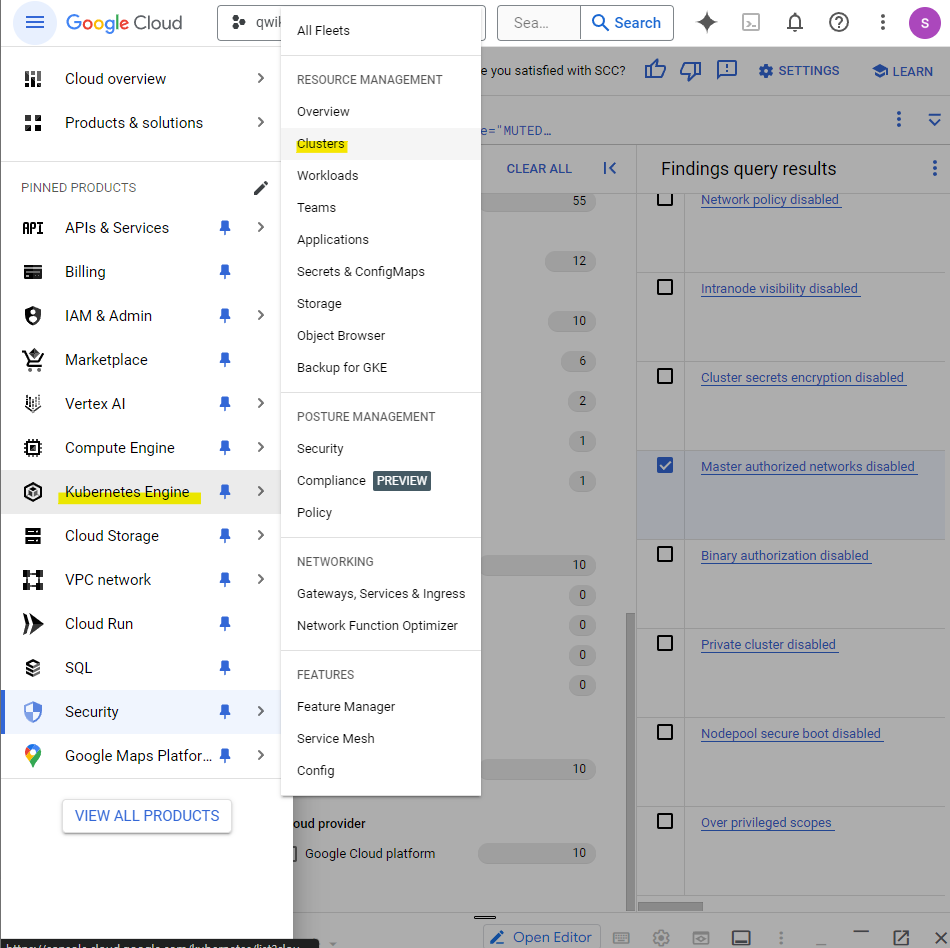Check Cluster secrets encryption disabled finding
The height and width of the screenshot is (948, 950).
(x=665, y=376)
